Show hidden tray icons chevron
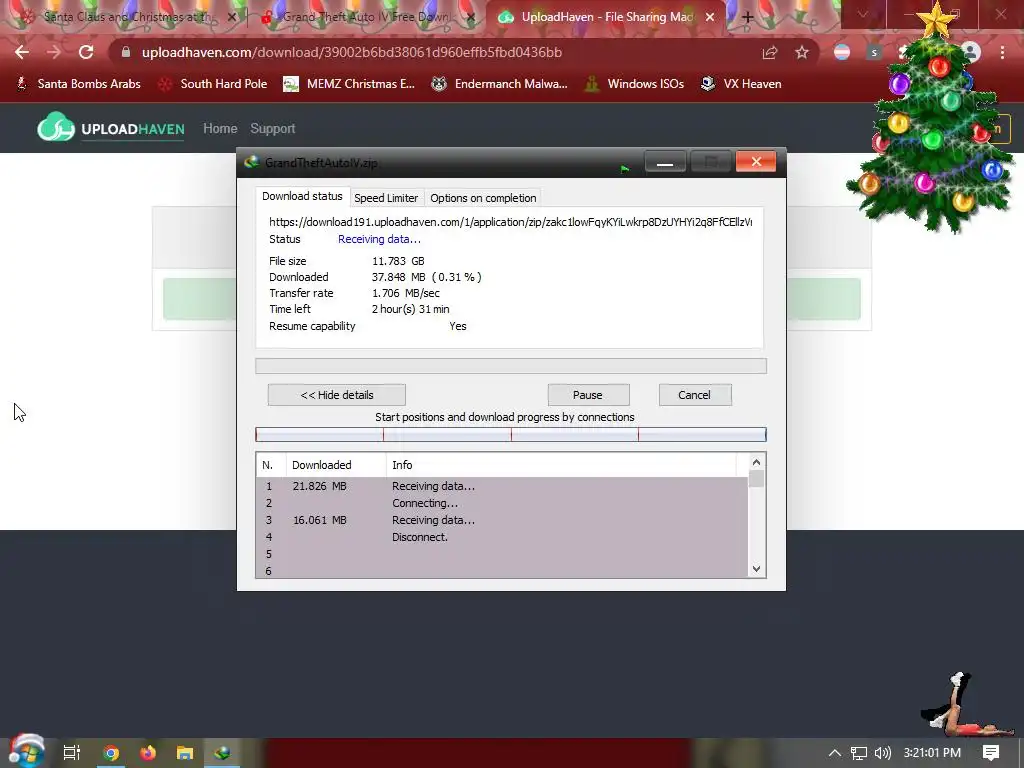 coord(835,753)
